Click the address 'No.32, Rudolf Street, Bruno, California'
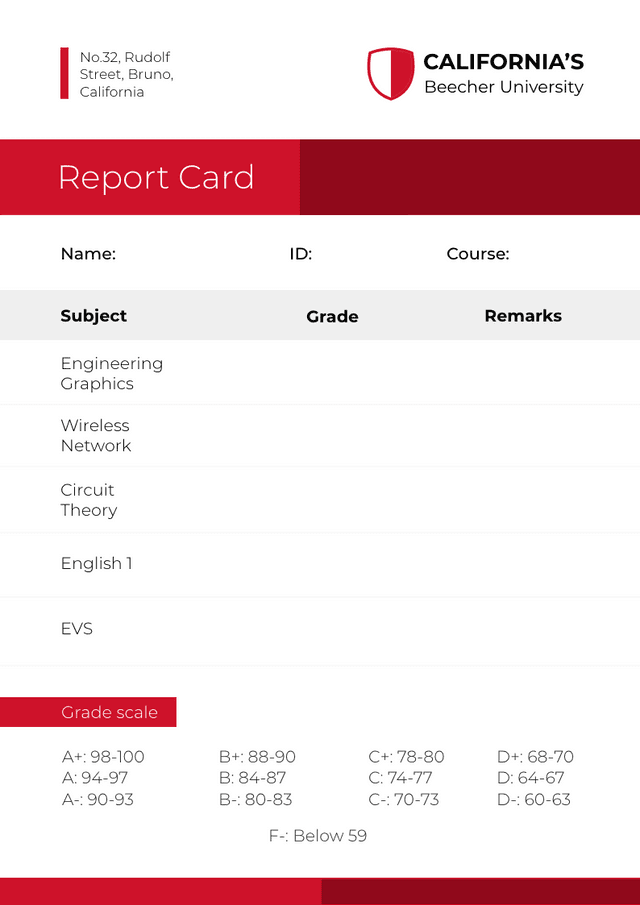The height and width of the screenshot is (905, 640). [x=126, y=74]
